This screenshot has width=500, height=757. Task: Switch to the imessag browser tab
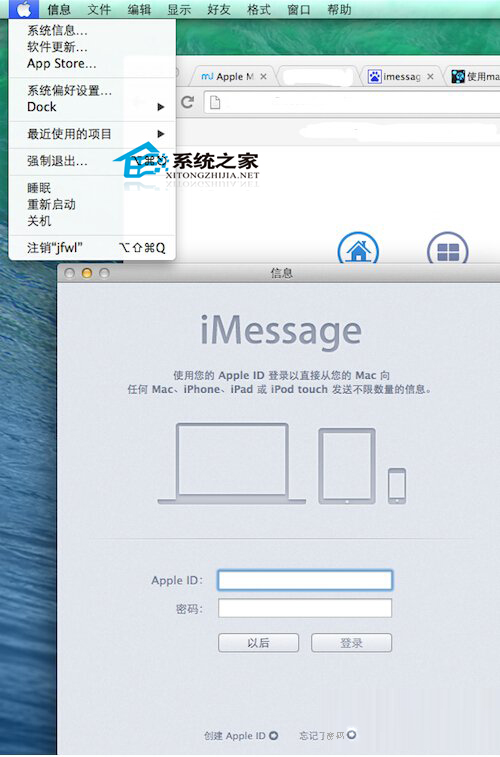click(x=401, y=76)
